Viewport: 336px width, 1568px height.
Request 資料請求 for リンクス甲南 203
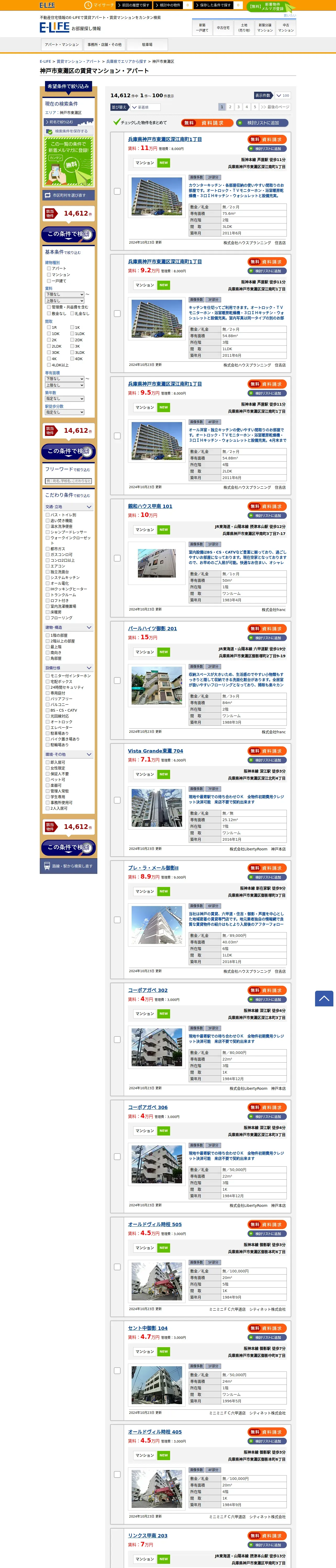tap(267, 1536)
